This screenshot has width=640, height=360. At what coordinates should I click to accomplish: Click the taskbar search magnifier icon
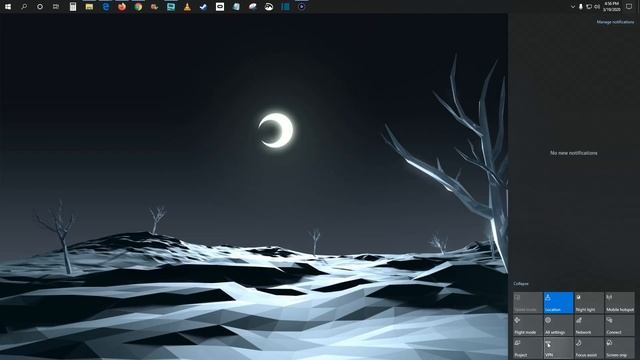(x=24, y=7)
